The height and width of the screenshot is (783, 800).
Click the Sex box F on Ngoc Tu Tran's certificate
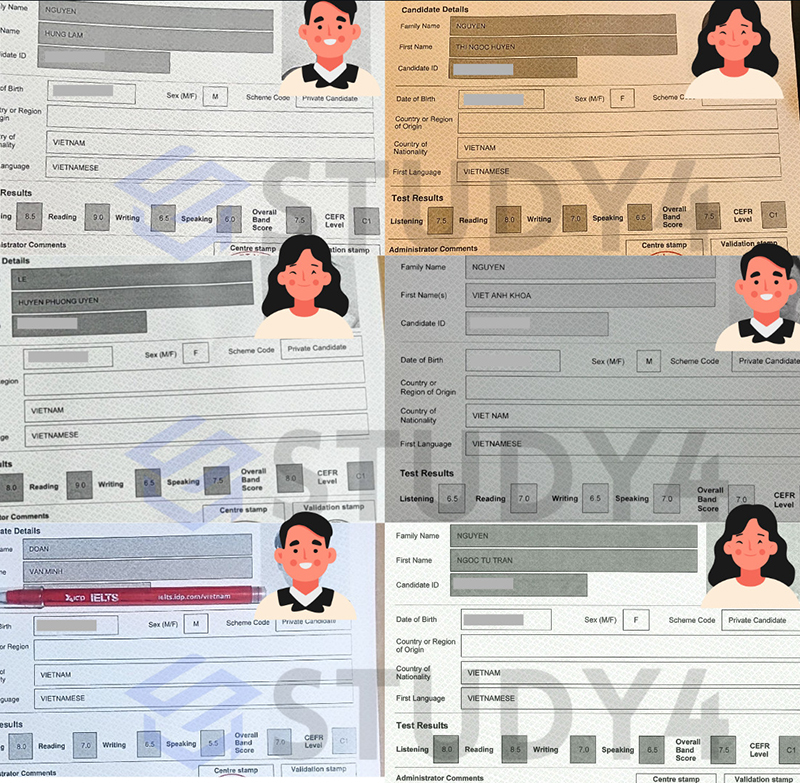coord(636,620)
